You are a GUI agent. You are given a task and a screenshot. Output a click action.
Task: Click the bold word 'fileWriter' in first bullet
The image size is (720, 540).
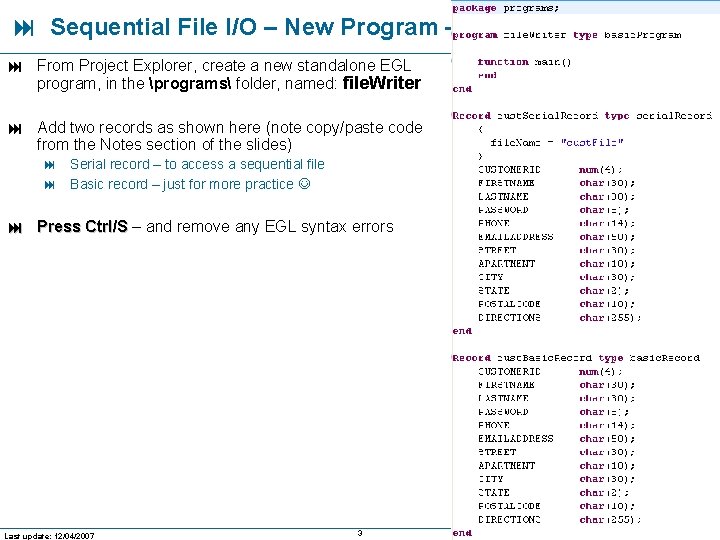click(382, 83)
